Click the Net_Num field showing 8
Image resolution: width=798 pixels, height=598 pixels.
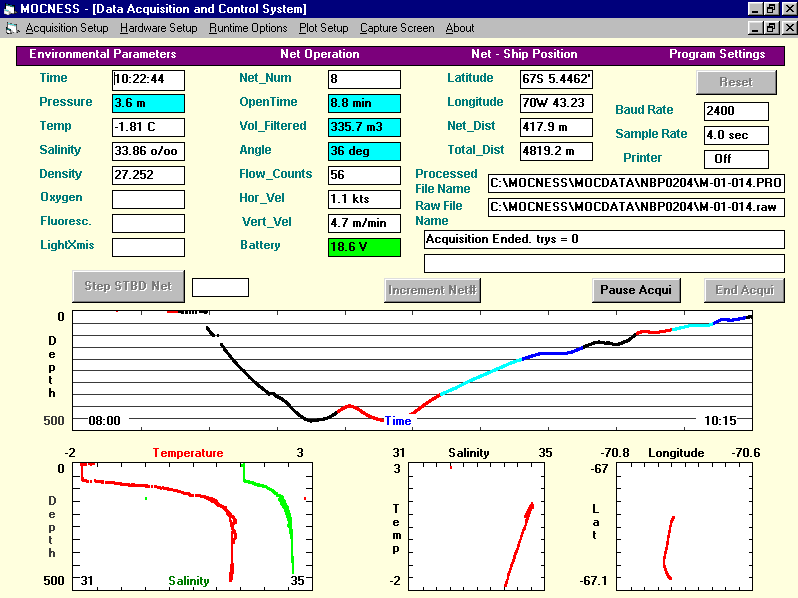click(x=364, y=79)
